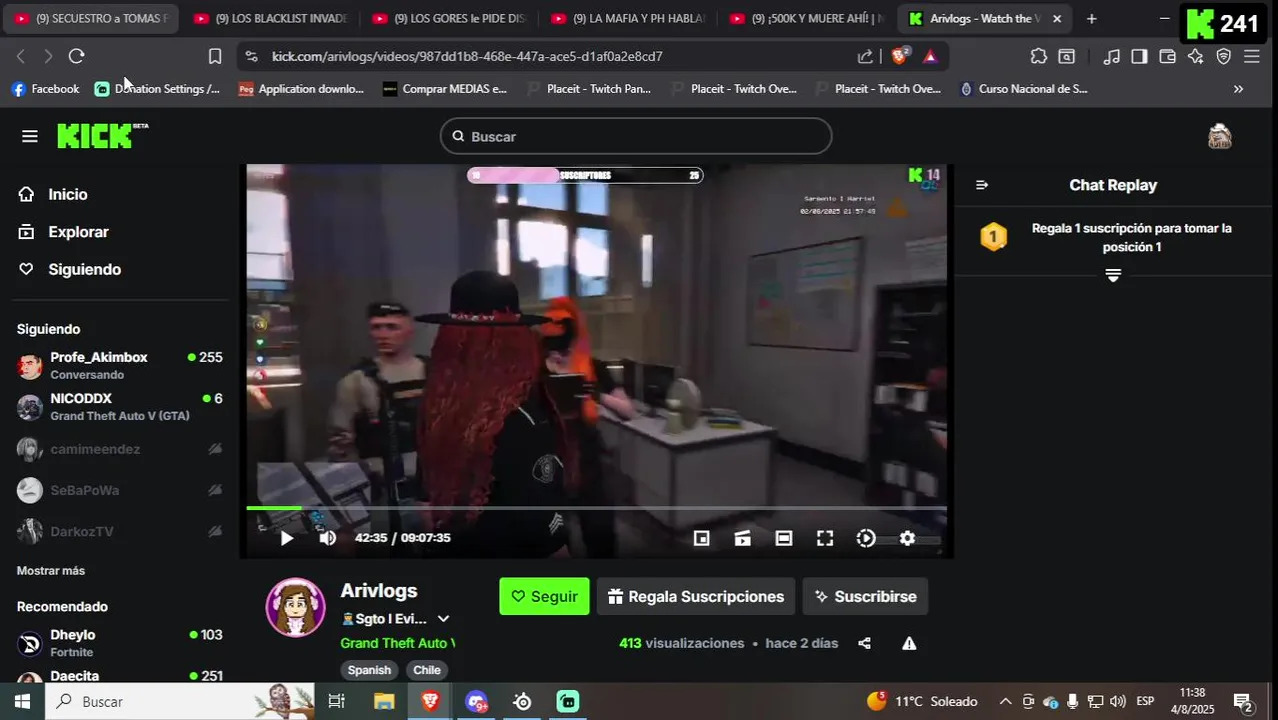Viewport: 1278px width, 720px height.
Task: Play the video
Action: click(x=286, y=538)
